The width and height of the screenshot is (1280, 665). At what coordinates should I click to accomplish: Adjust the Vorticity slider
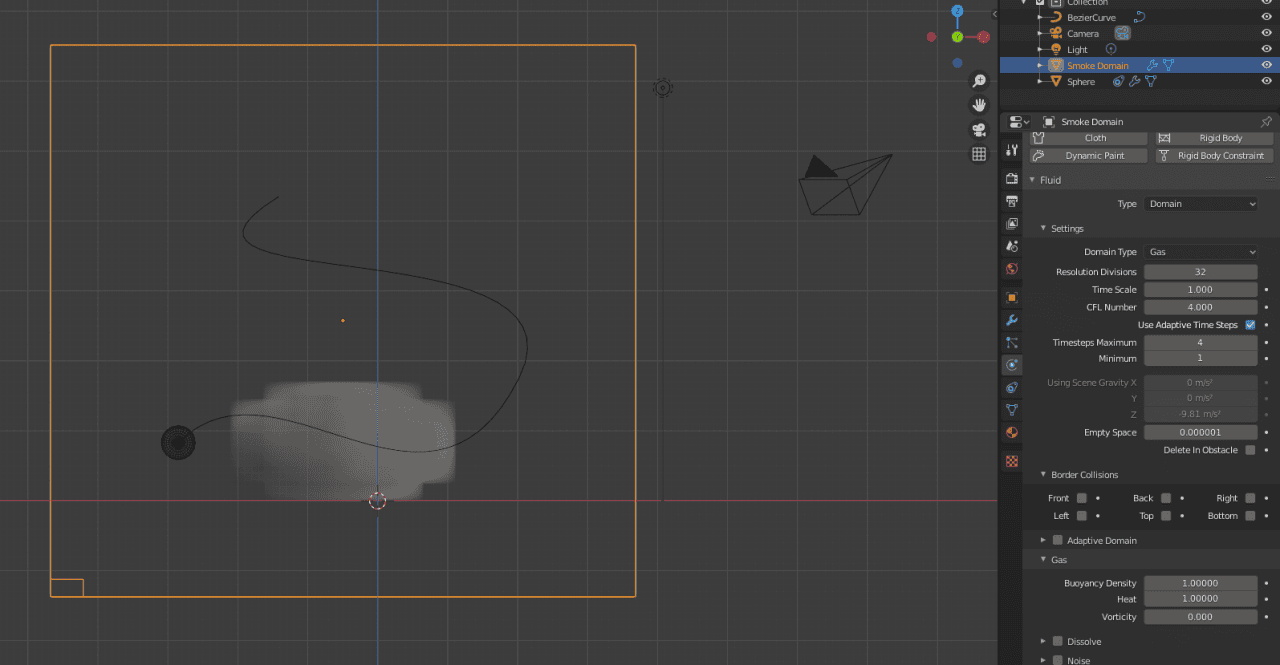coord(1200,616)
